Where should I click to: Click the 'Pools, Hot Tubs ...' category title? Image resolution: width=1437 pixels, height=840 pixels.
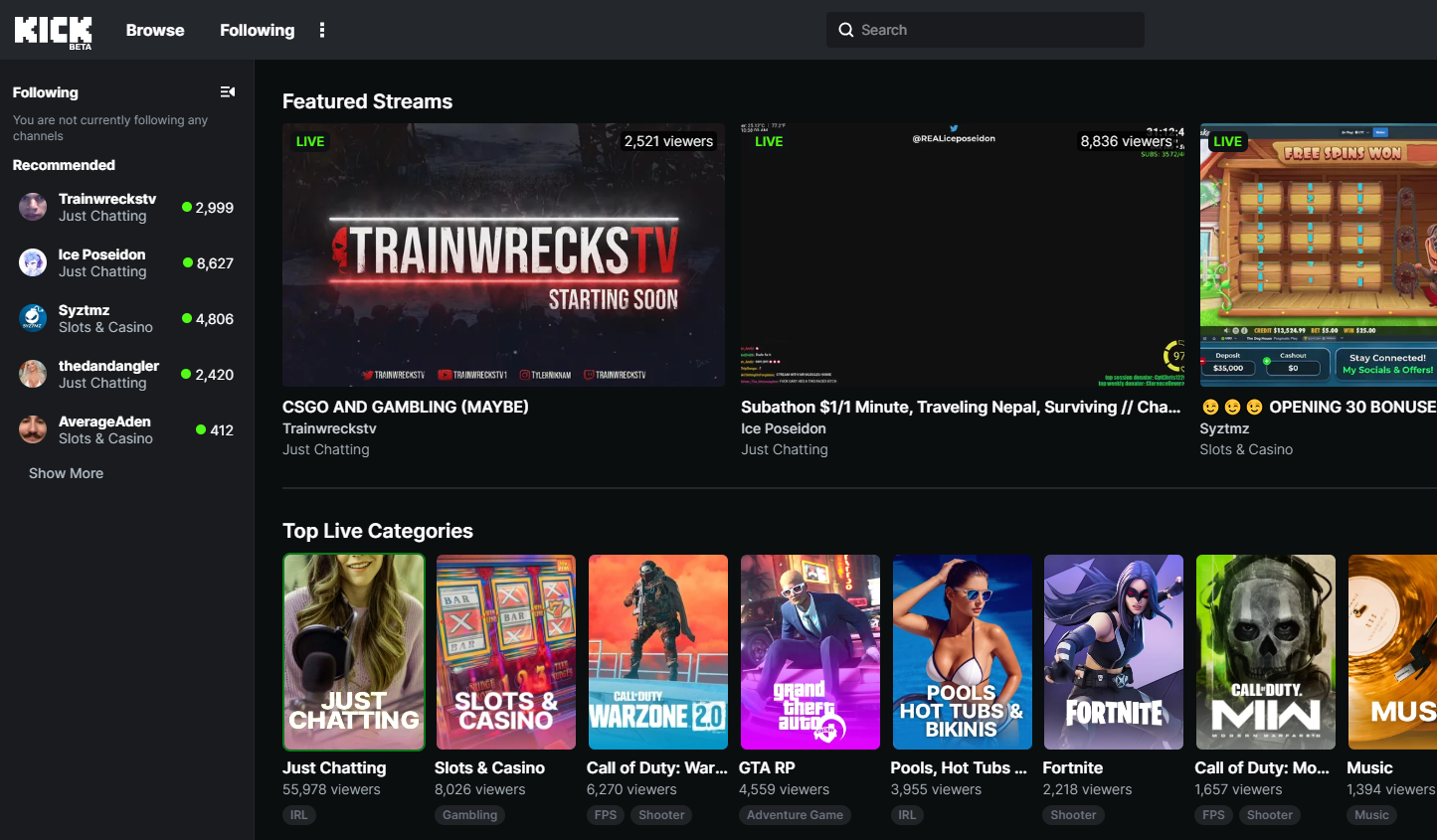click(959, 767)
